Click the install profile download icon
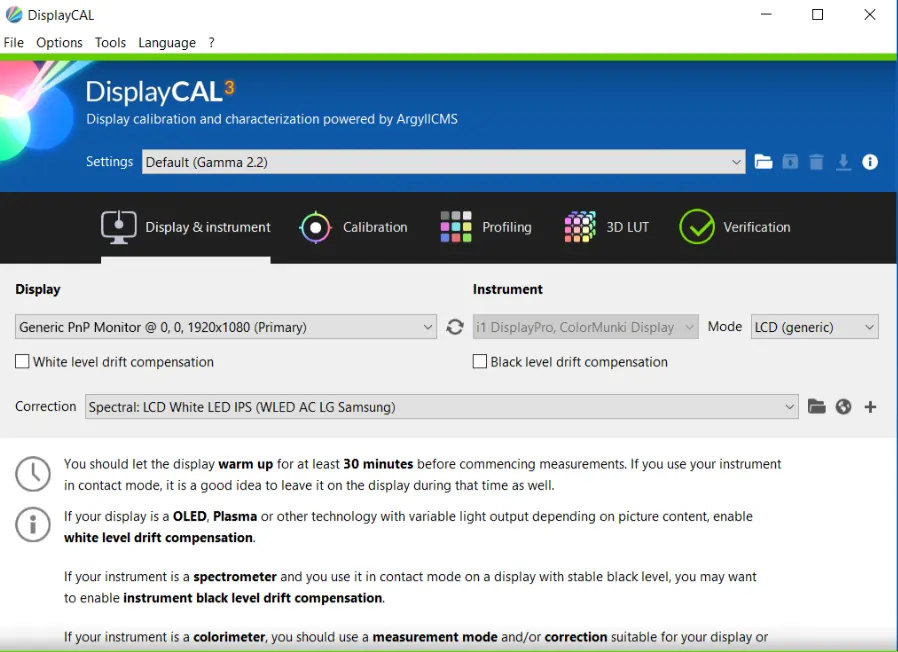This screenshot has height=652, width=898. pyautogui.click(x=843, y=162)
